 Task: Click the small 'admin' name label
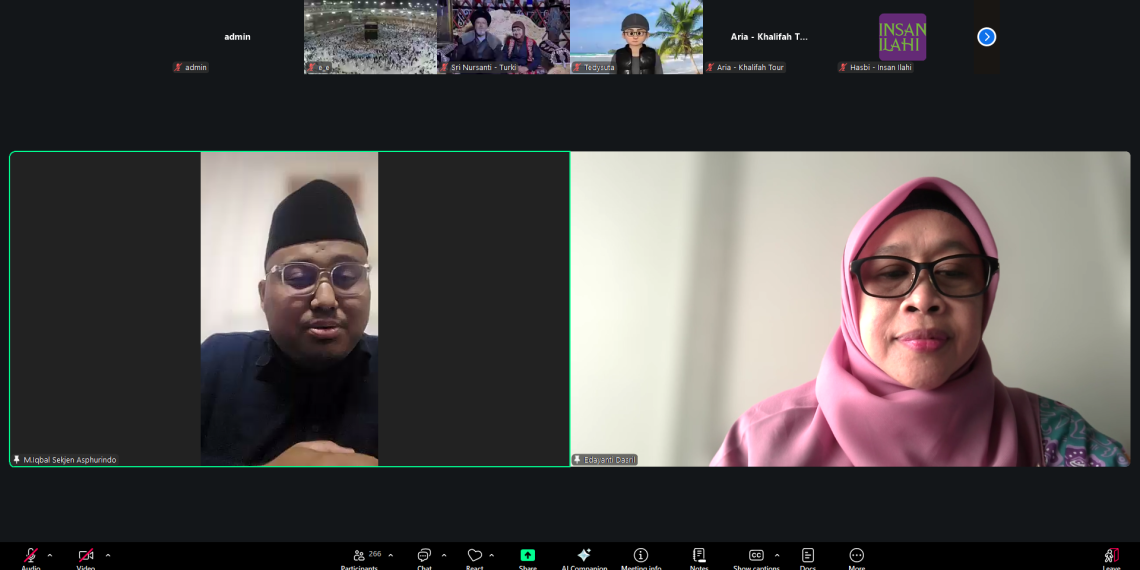(x=196, y=68)
